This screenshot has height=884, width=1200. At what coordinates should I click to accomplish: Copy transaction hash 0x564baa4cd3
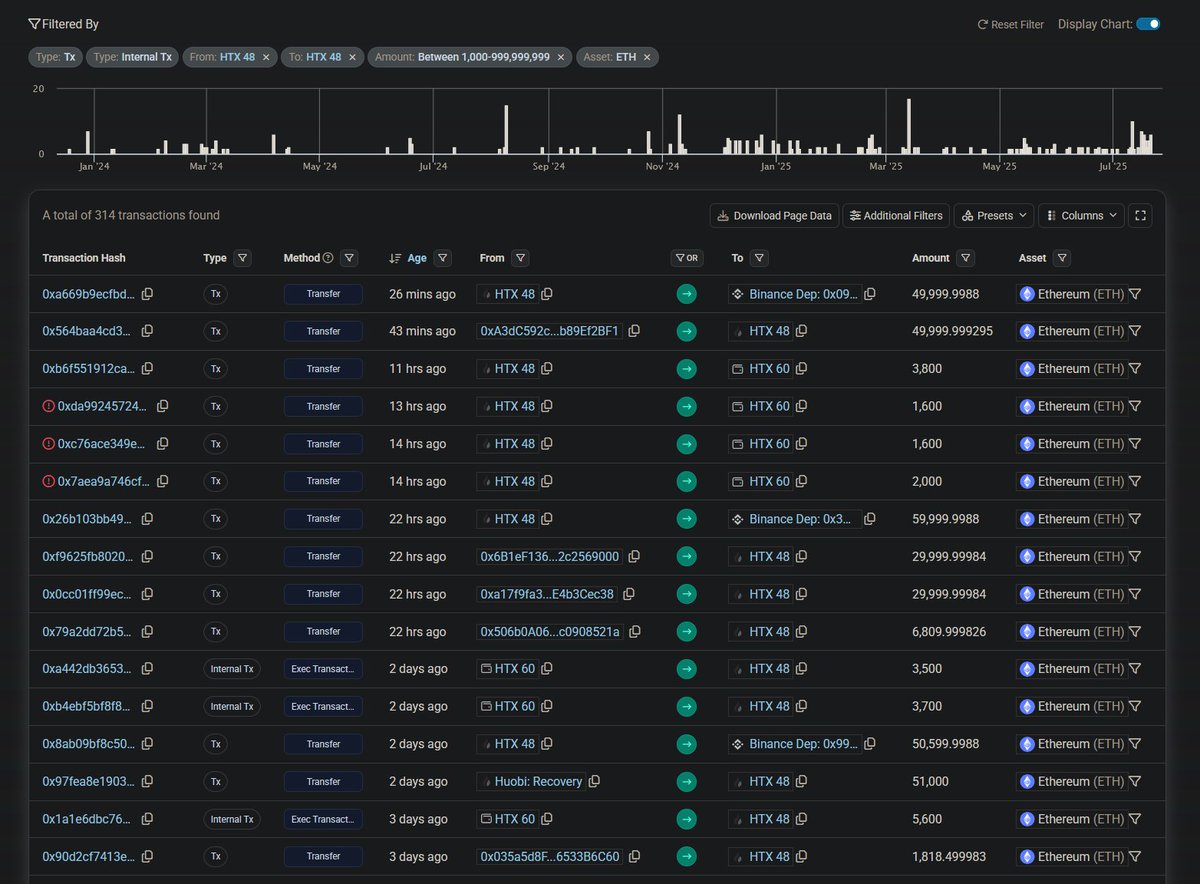(x=147, y=331)
